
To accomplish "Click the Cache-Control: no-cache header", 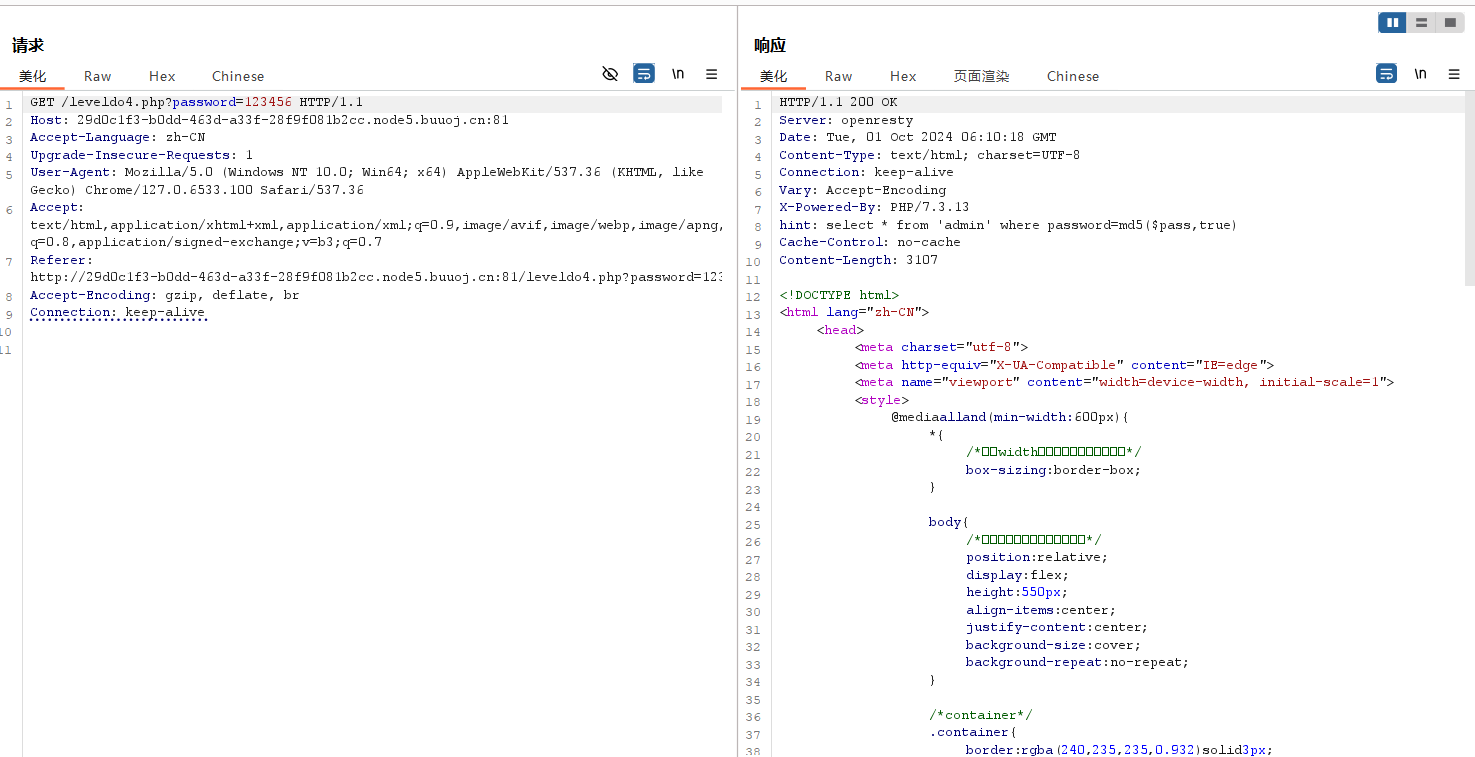I will click(869, 242).
